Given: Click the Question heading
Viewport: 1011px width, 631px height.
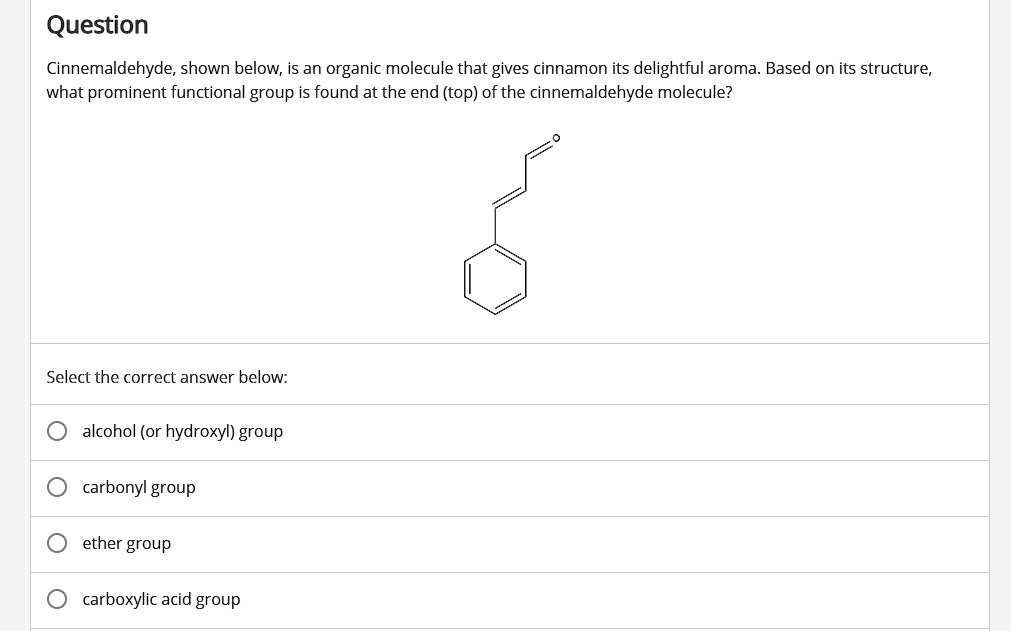Looking at the screenshot, I should click(x=96, y=24).
